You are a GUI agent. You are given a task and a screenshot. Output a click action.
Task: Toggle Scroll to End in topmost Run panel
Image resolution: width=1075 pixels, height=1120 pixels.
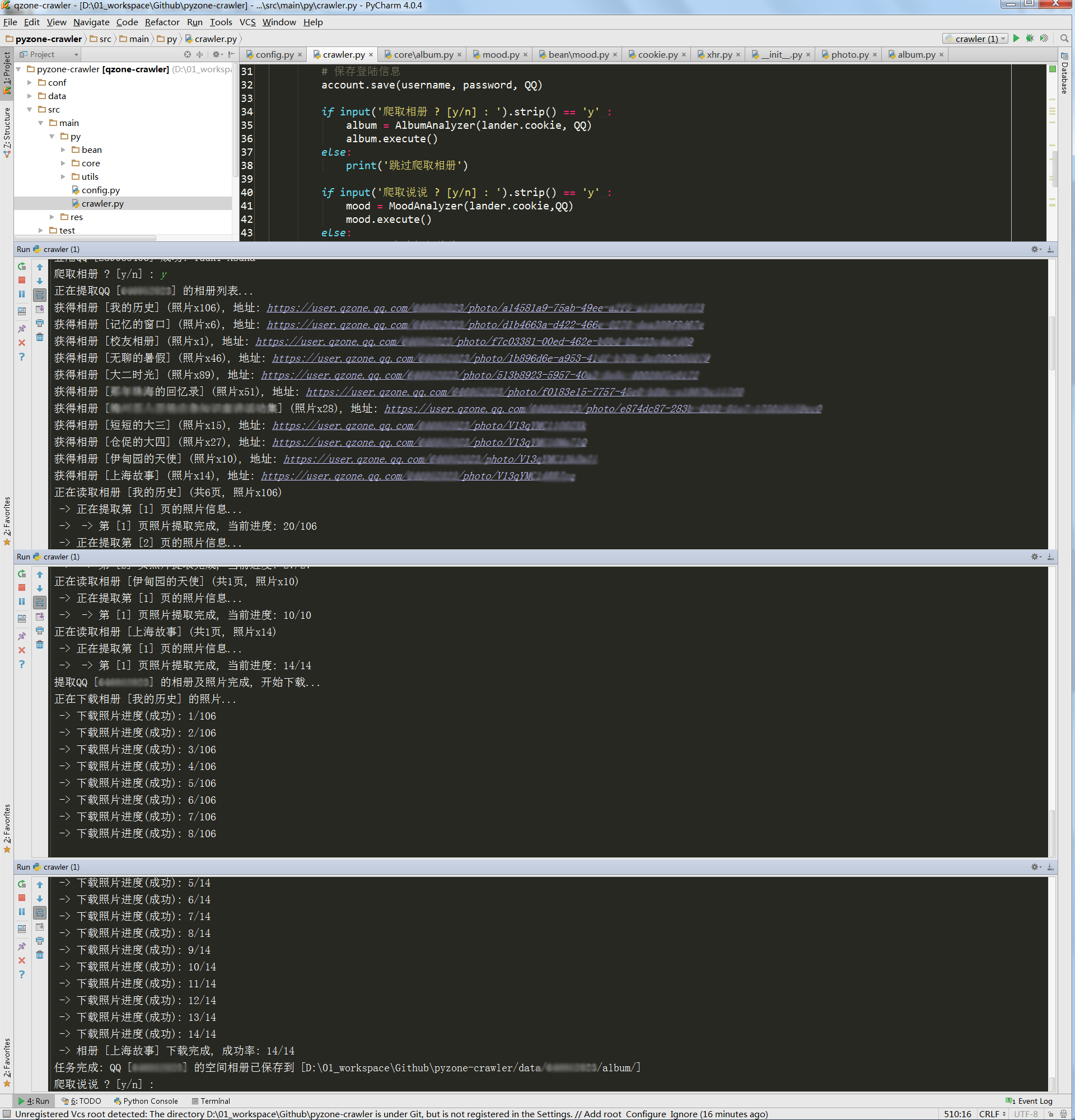39,309
